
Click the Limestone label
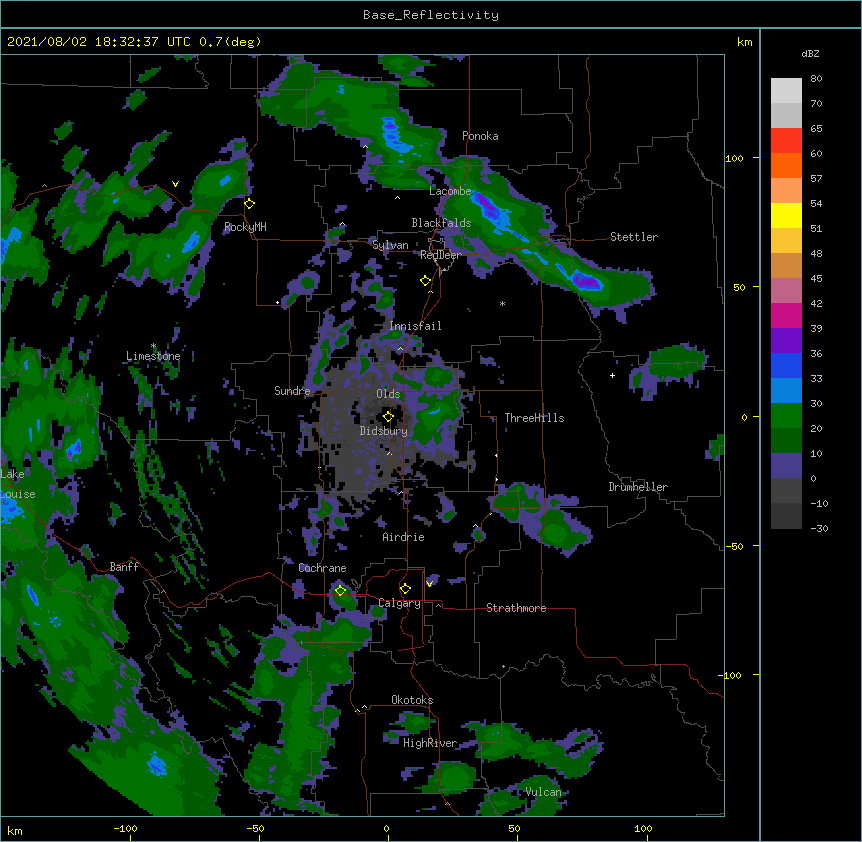[153, 356]
